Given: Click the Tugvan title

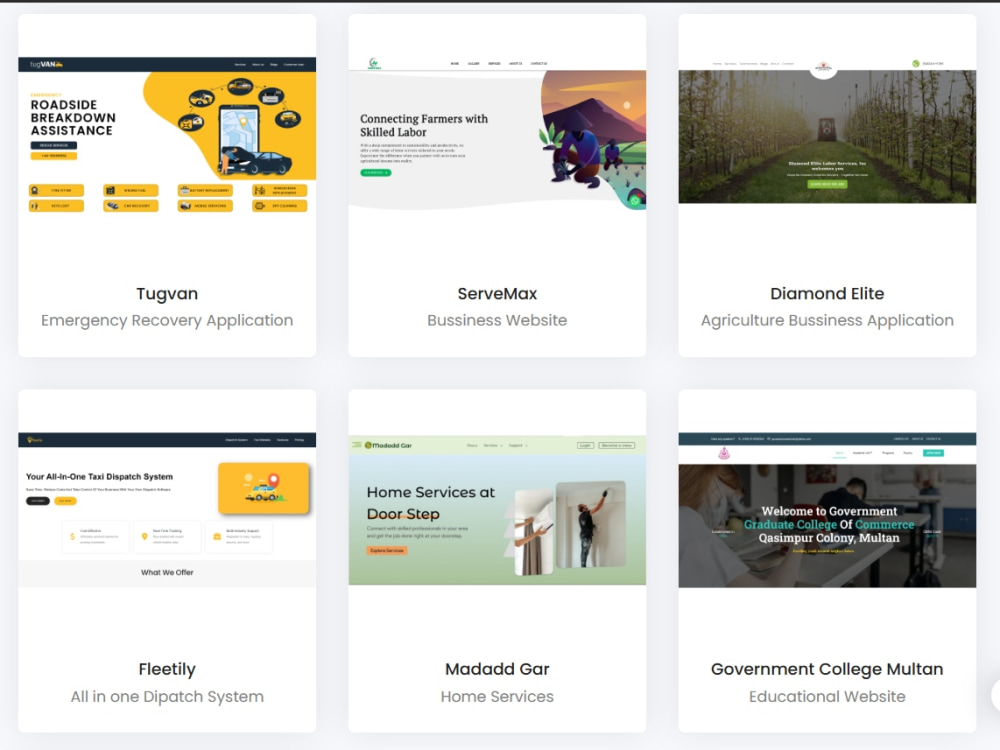Looking at the screenshot, I should (x=167, y=294).
